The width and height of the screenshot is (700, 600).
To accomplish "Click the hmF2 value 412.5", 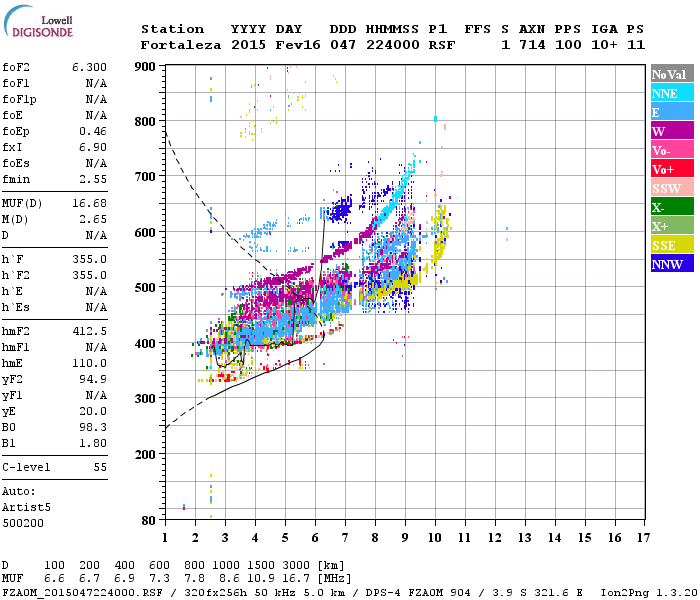I will (89, 332).
